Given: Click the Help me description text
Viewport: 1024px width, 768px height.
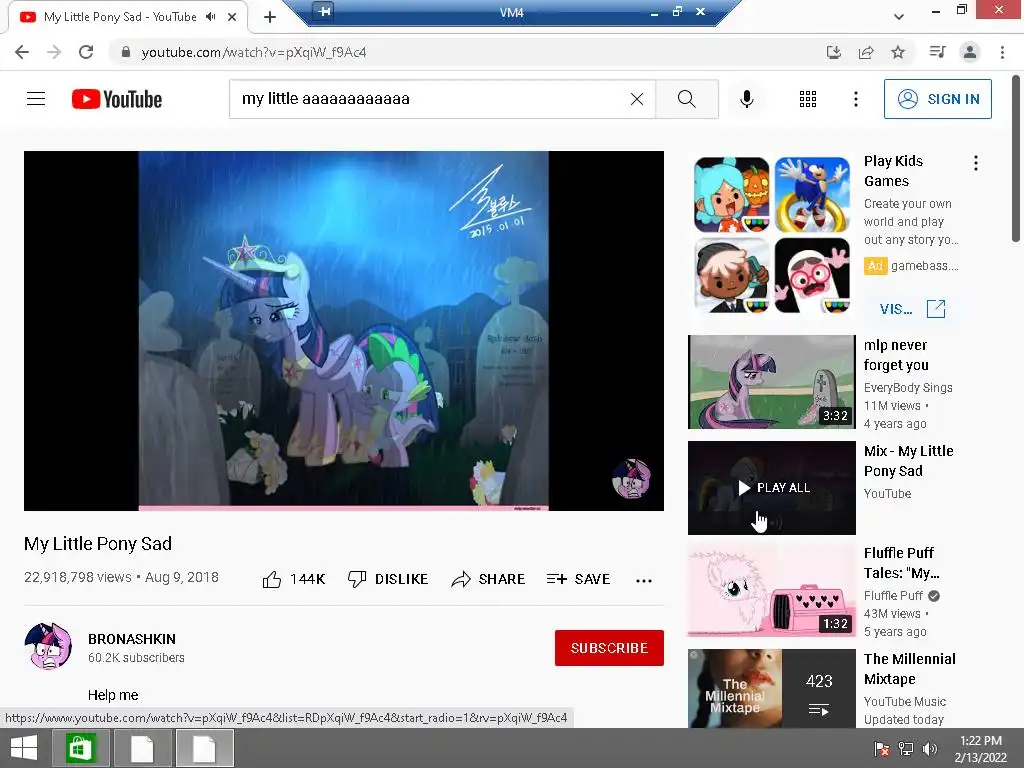Looking at the screenshot, I should click(x=113, y=695).
